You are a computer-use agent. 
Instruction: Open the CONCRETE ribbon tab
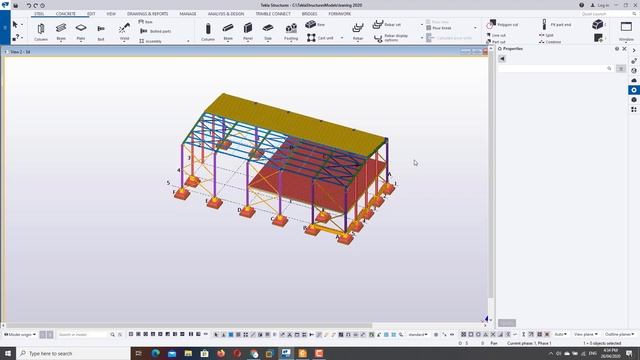click(x=66, y=14)
